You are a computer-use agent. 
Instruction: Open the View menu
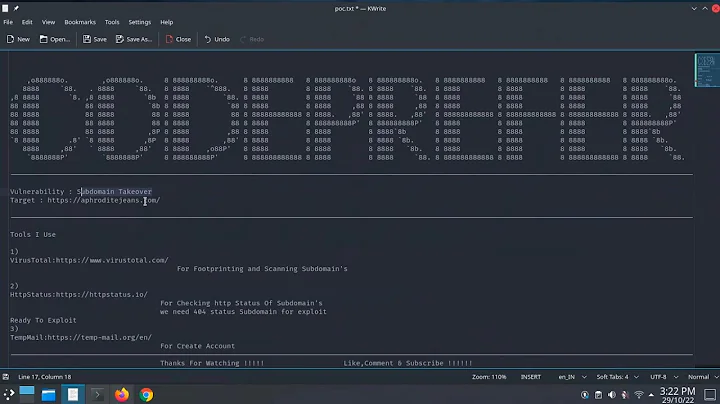(x=48, y=22)
